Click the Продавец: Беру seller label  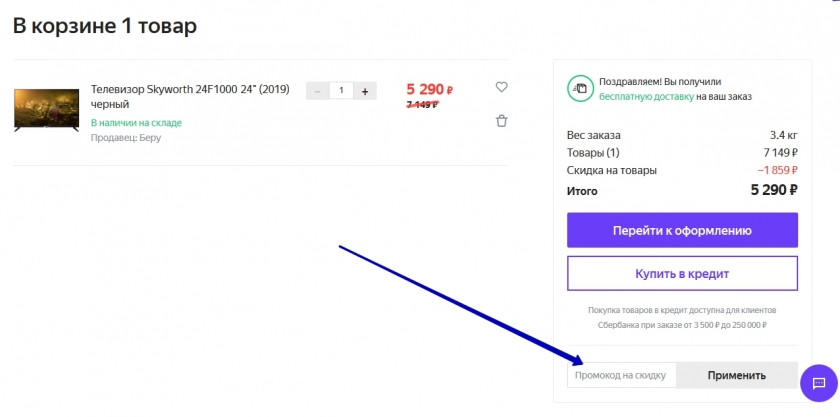click(126, 138)
